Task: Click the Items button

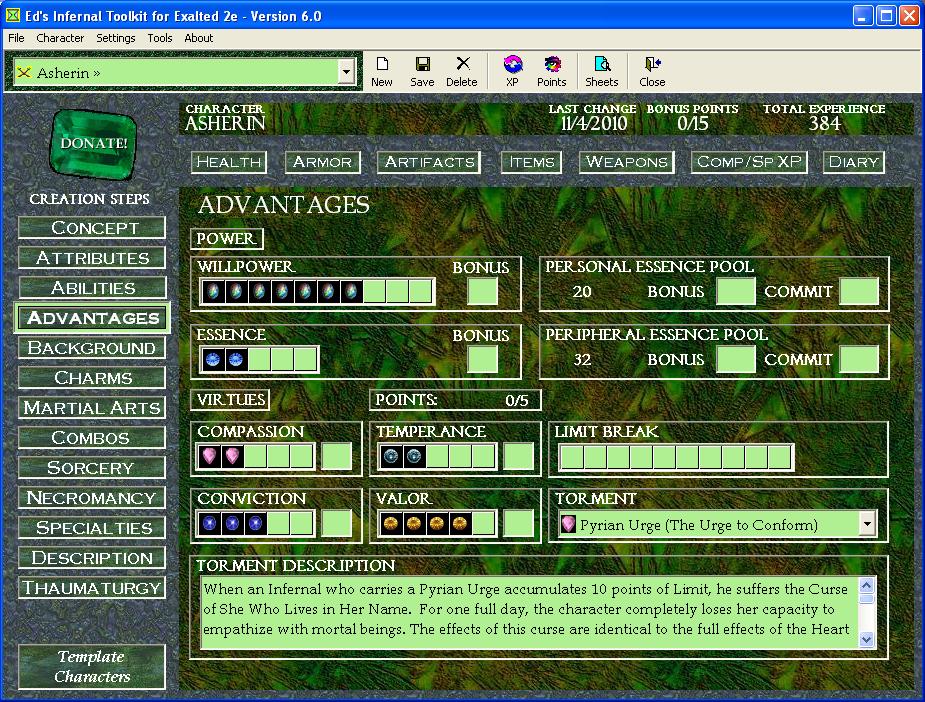Action: pyautogui.click(x=532, y=162)
